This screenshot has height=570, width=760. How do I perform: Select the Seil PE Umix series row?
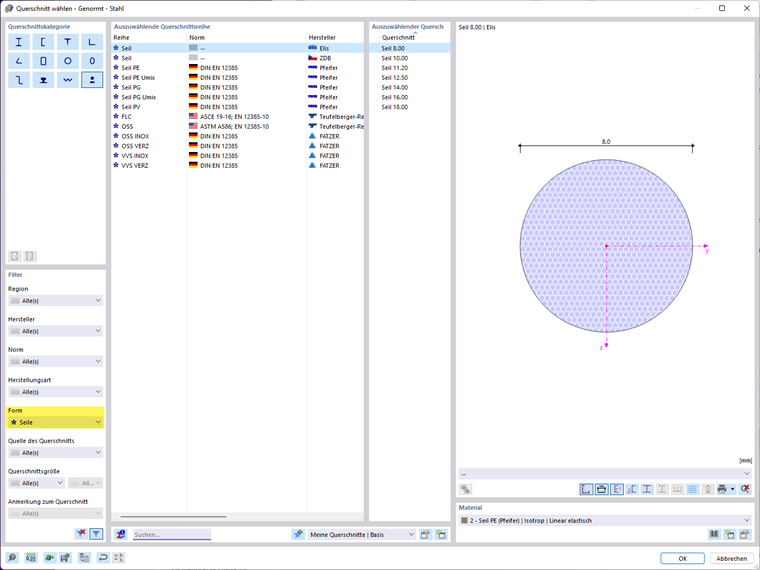[238, 78]
